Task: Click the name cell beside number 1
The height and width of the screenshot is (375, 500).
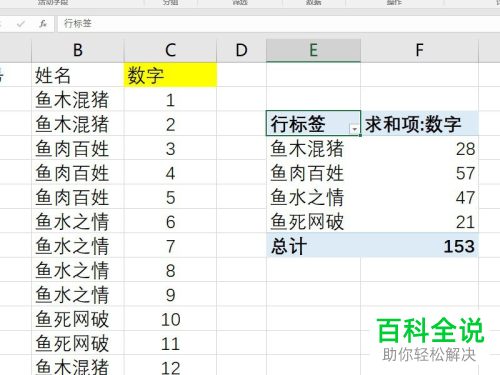Action: tap(77, 99)
